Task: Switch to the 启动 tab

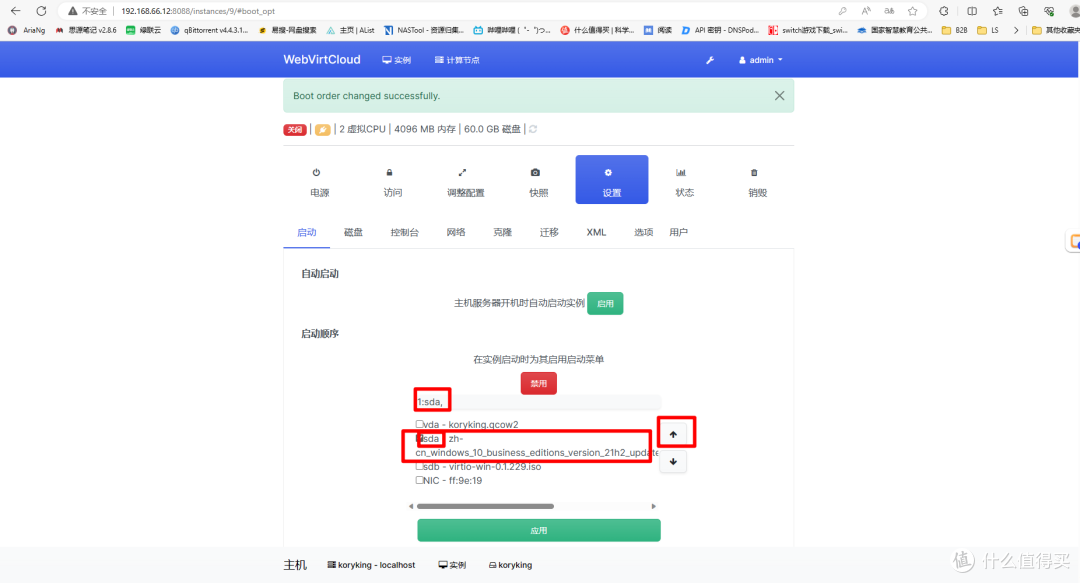Action: (307, 232)
